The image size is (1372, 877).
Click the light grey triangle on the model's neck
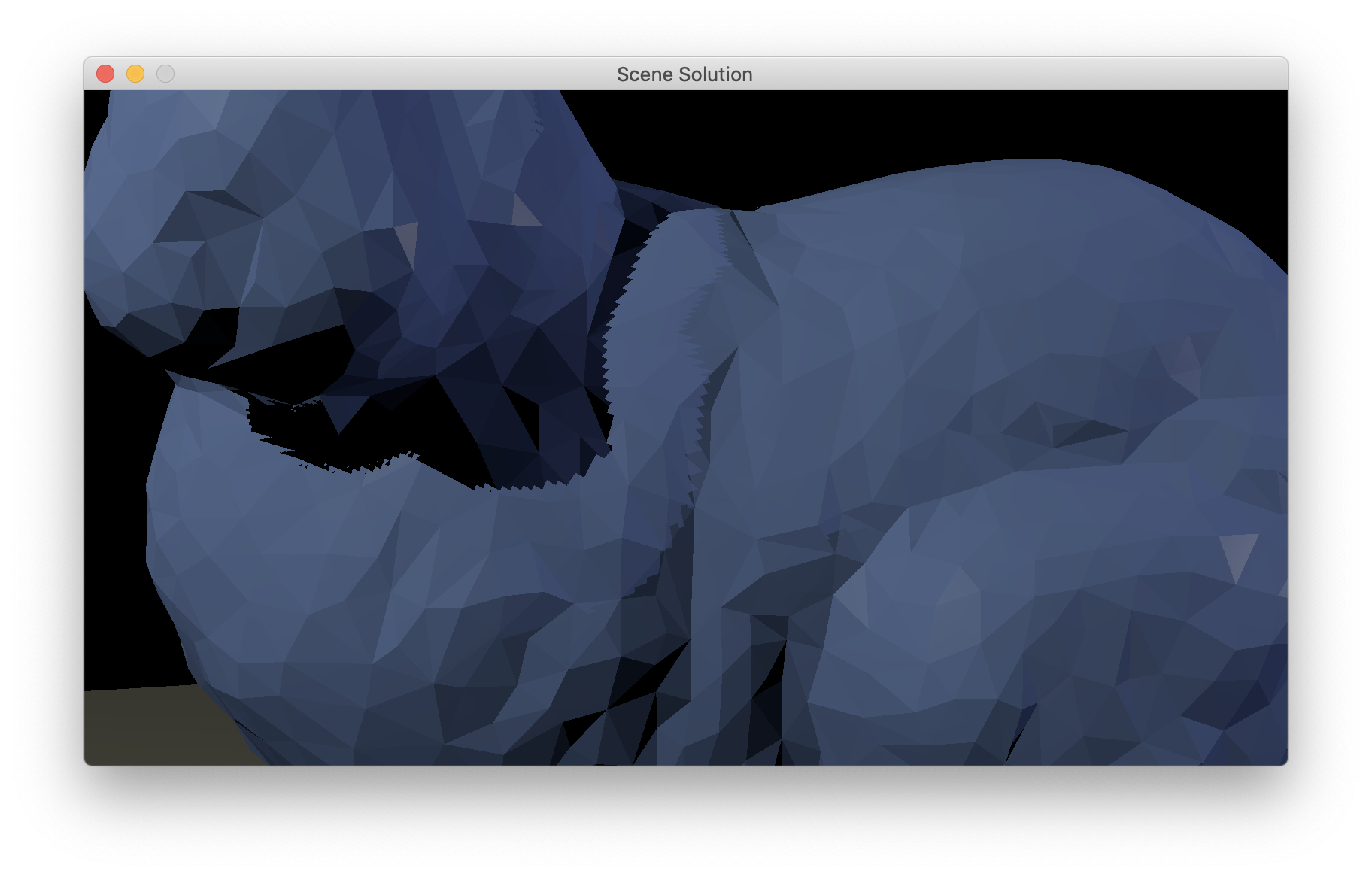pyautogui.click(x=407, y=241)
